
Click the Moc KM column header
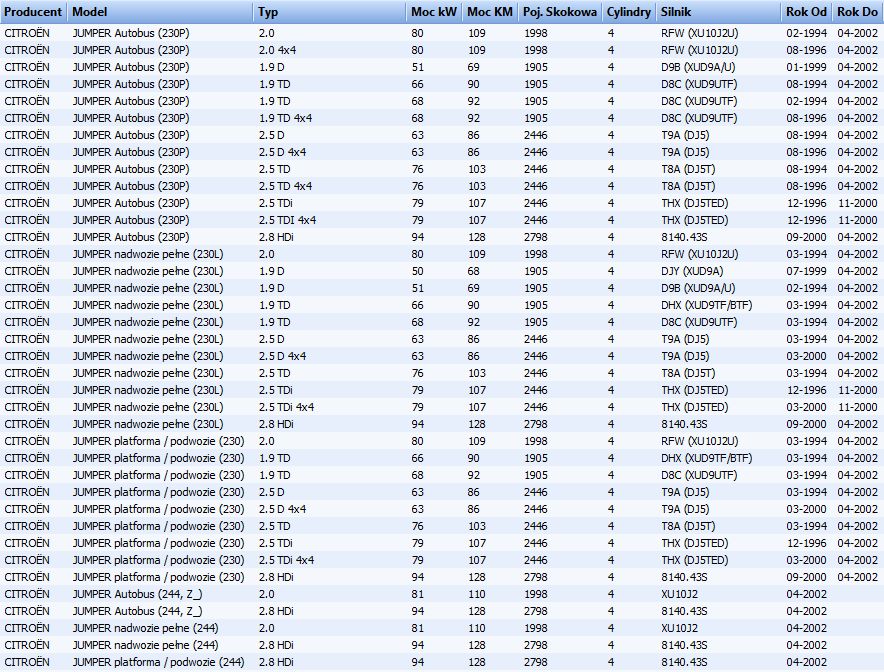click(x=490, y=12)
